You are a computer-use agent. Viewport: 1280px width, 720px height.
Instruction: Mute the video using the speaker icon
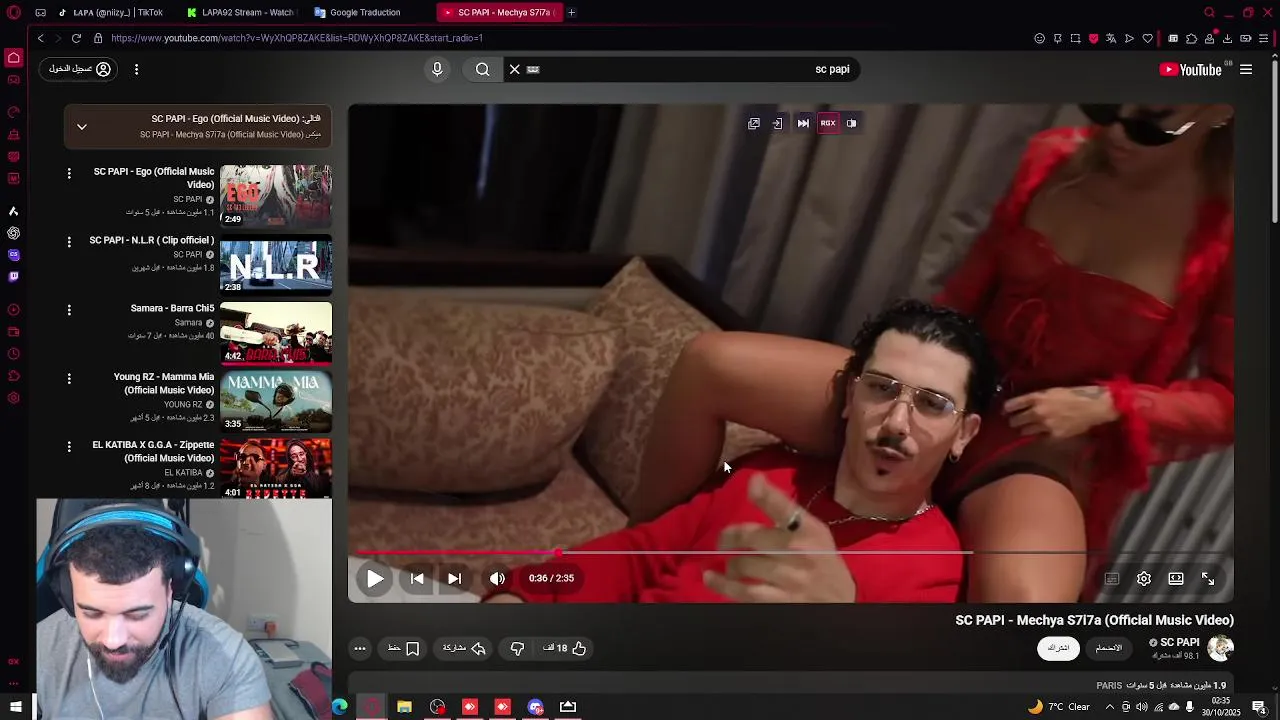pyautogui.click(x=497, y=578)
